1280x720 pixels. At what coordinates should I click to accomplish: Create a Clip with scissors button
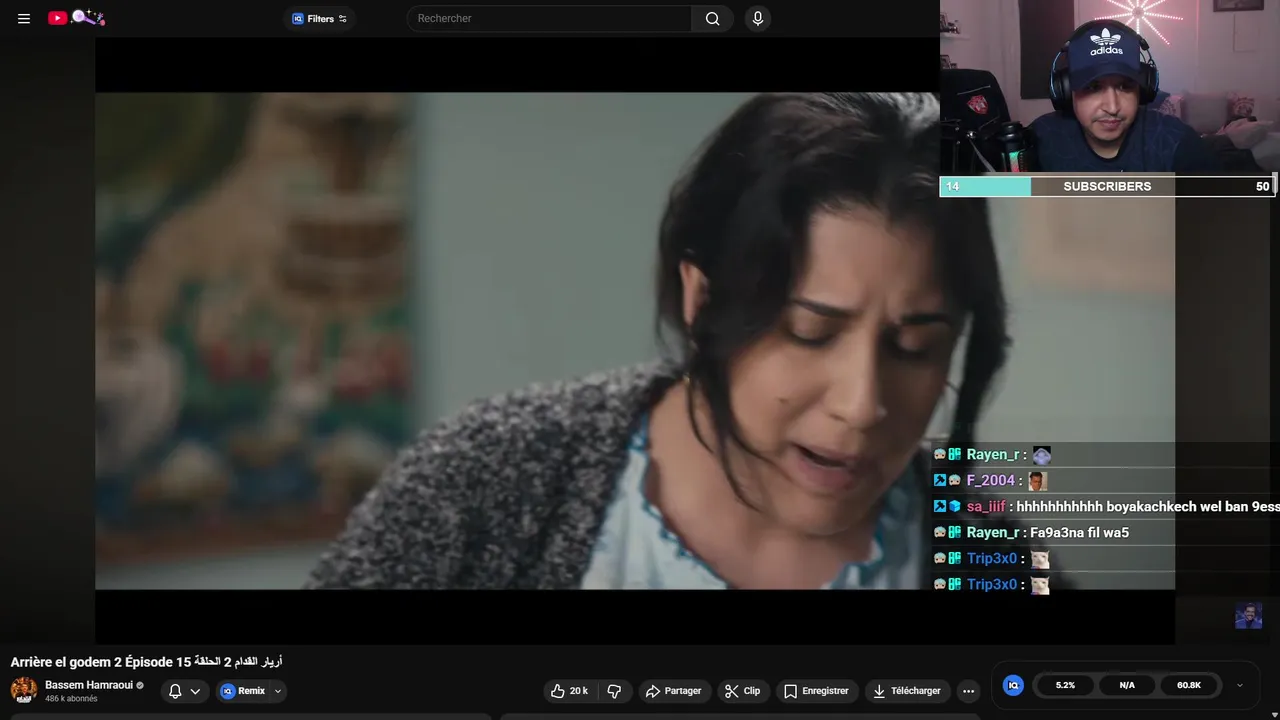(x=742, y=691)
